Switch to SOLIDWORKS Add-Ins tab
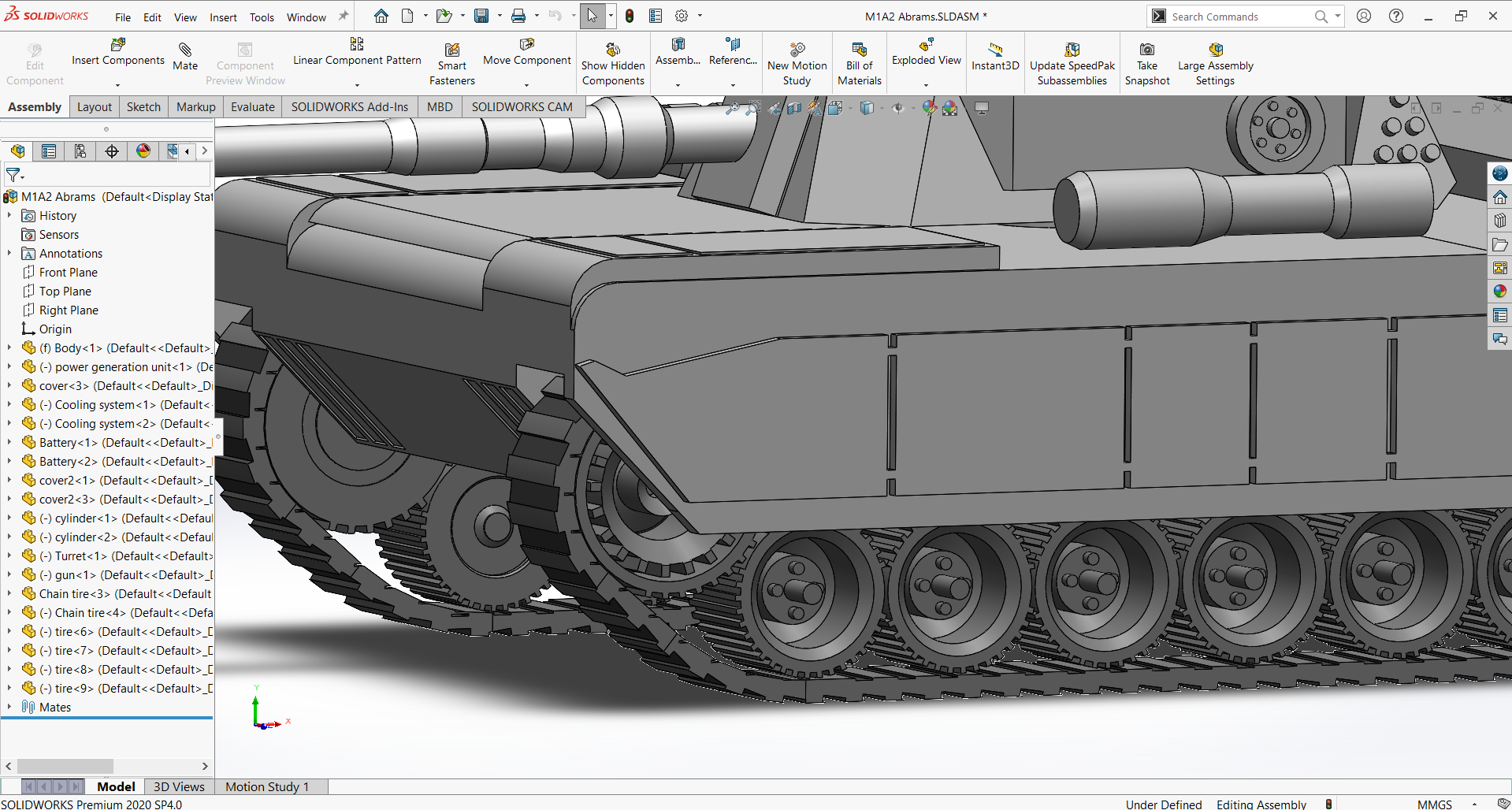The width and height of the screenshot is (1512, 810). pyautogui.click(x=350, y=107)
